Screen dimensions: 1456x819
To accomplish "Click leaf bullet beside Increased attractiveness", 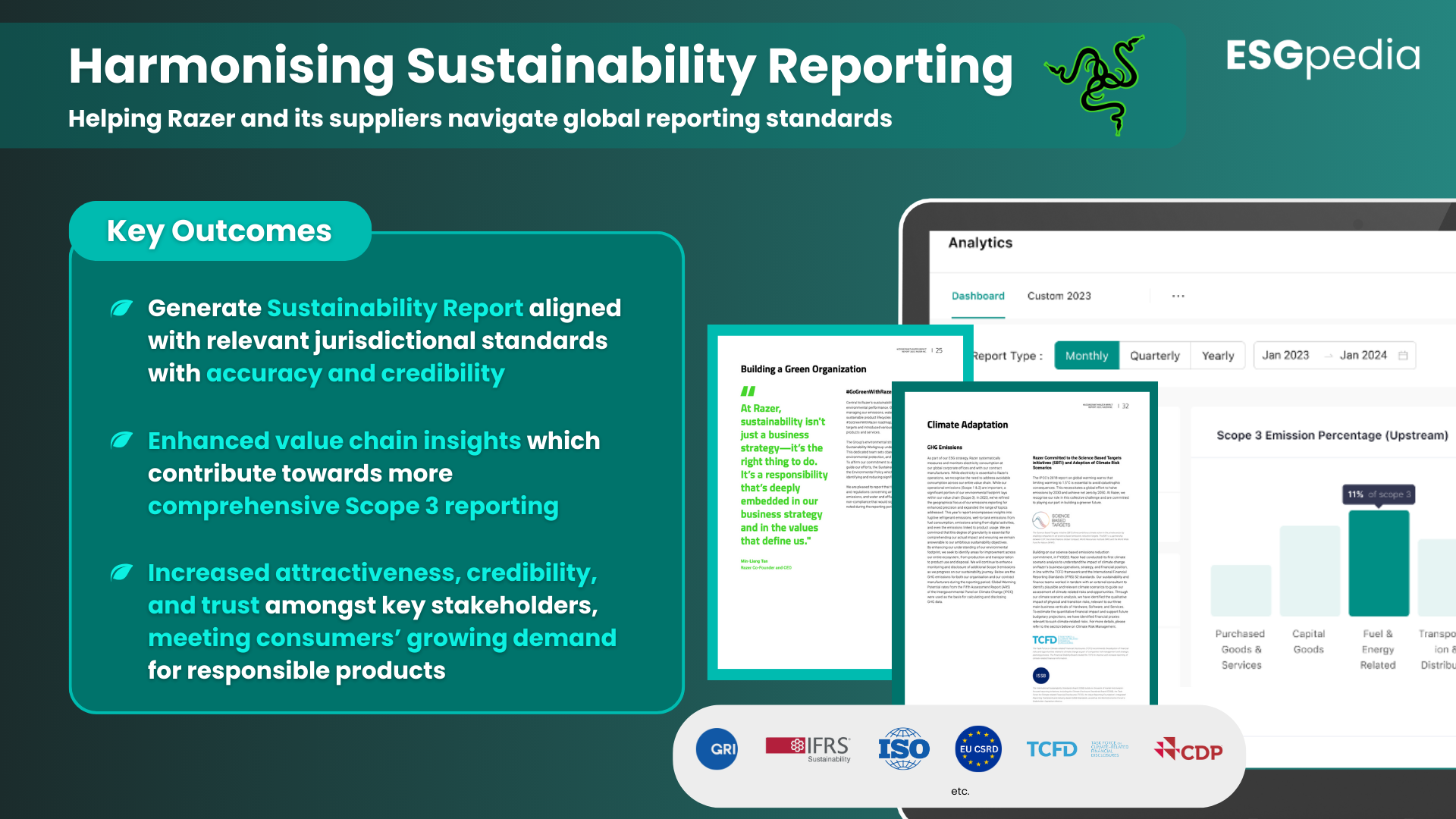I will tap(122, 573).
